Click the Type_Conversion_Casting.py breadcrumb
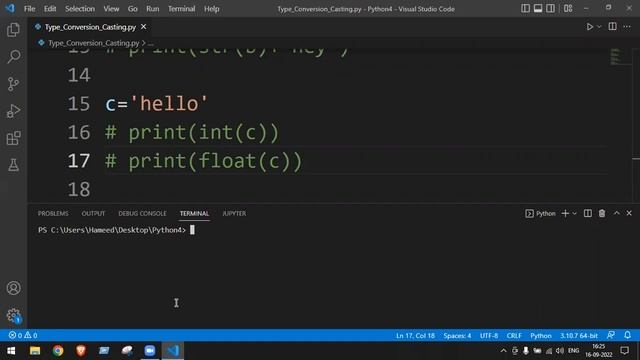 (93, 43)
